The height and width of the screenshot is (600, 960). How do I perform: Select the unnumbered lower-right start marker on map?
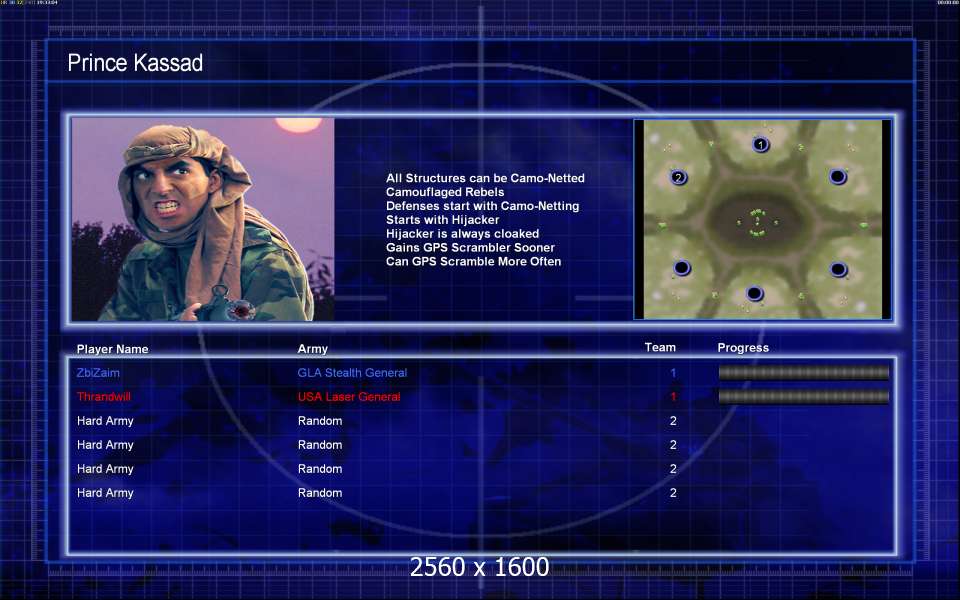click(x=838, y=269)
